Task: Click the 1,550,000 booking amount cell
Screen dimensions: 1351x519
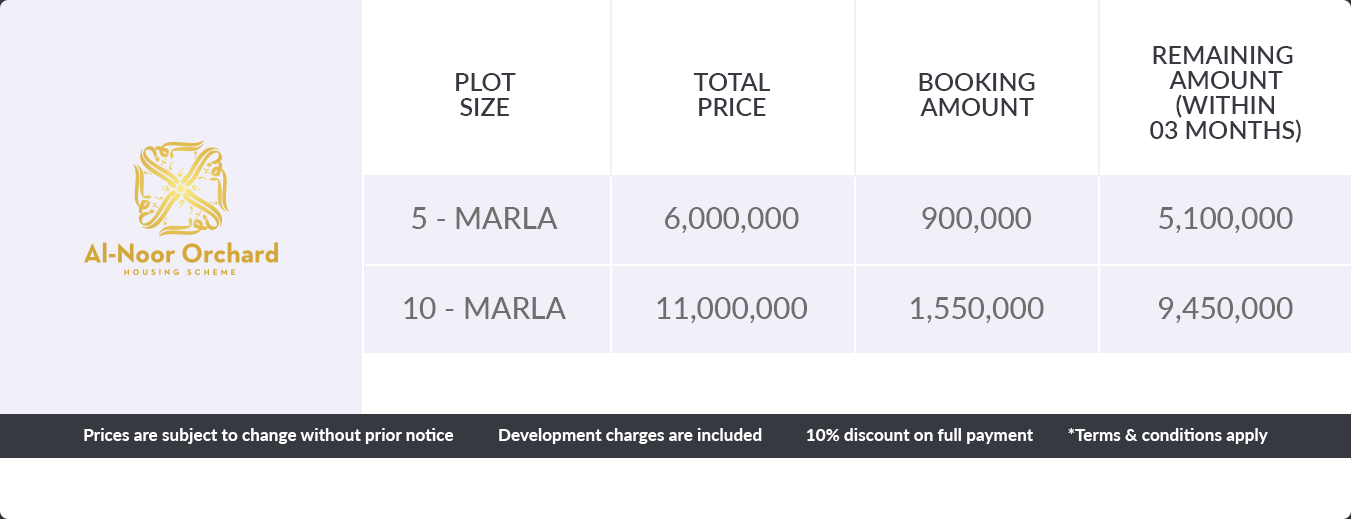Action: pos(977,308)
